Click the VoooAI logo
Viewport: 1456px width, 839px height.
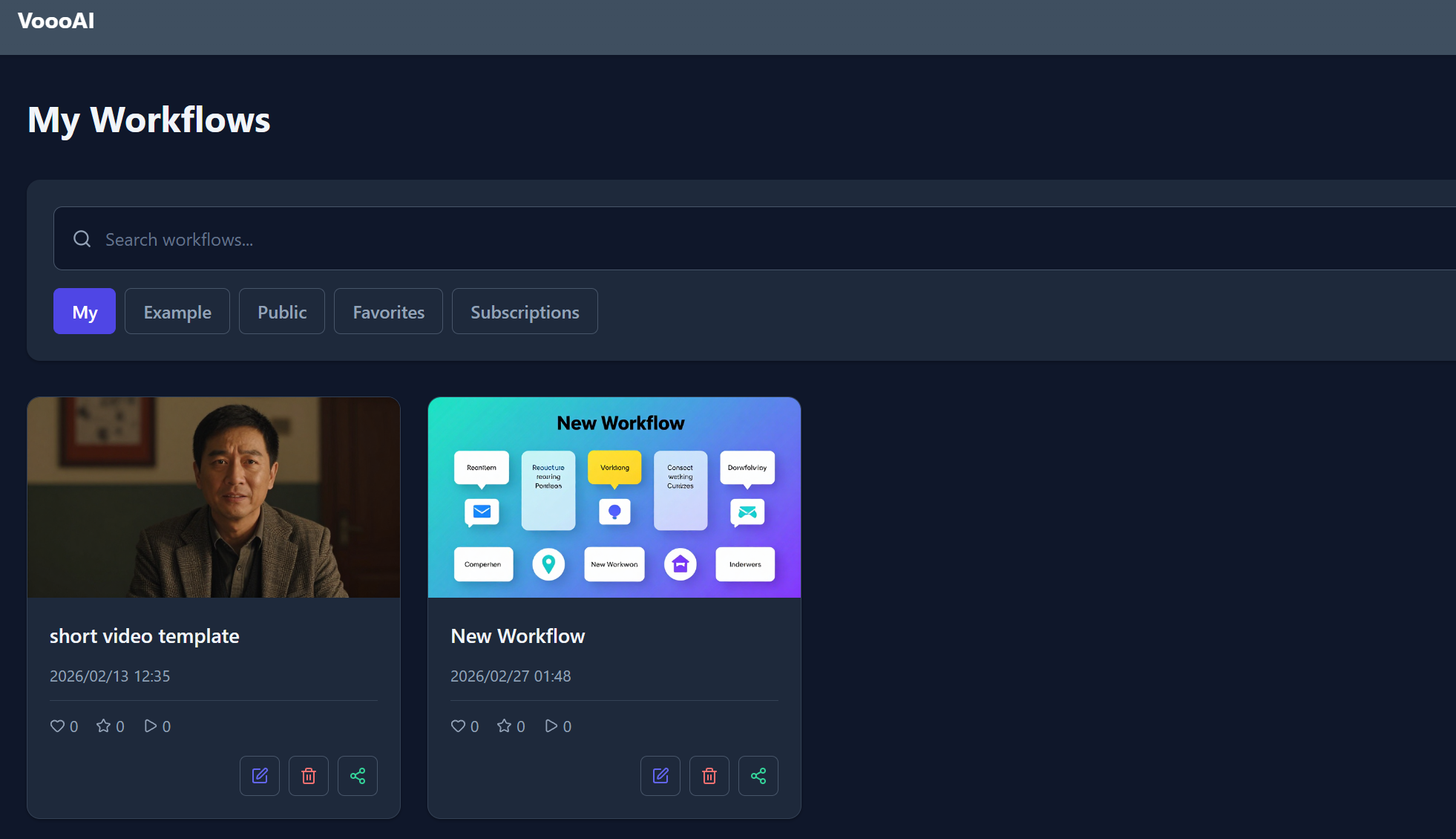55,20
